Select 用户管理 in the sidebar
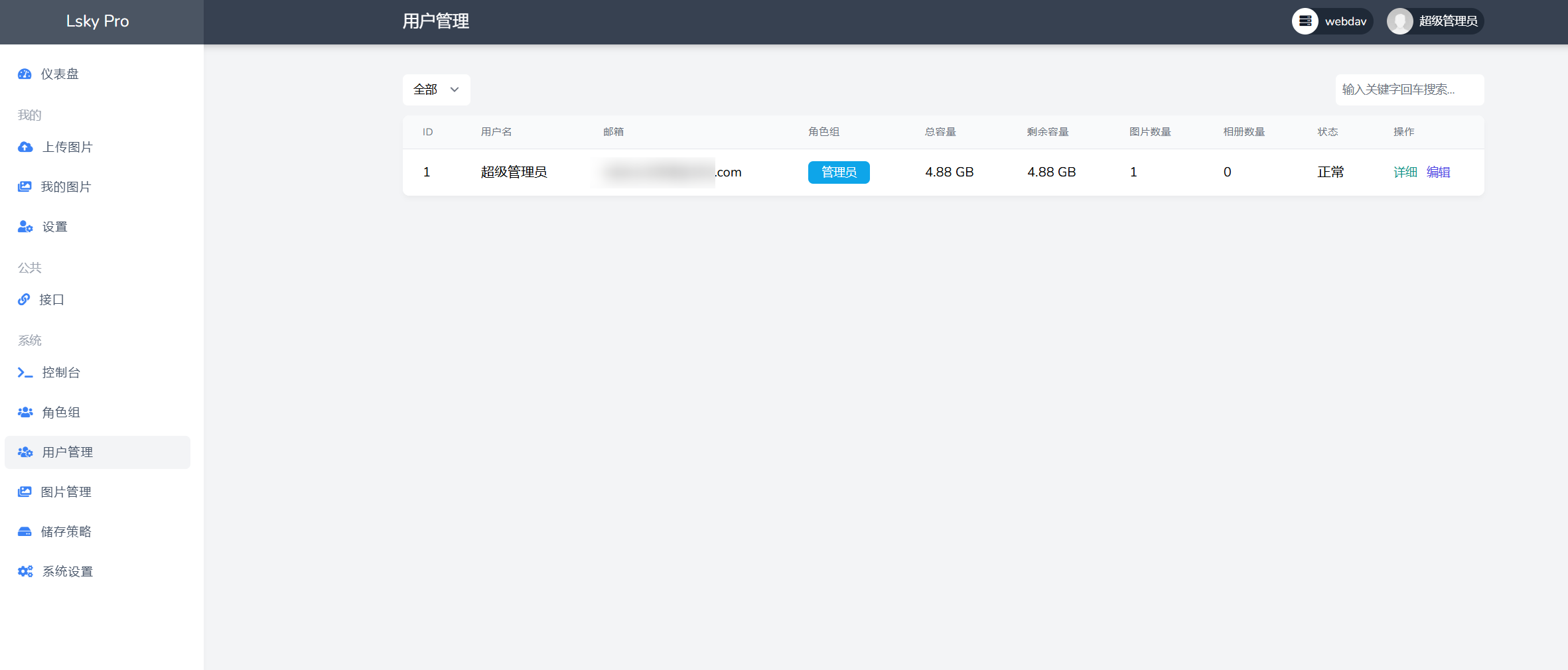 point(67,452)
